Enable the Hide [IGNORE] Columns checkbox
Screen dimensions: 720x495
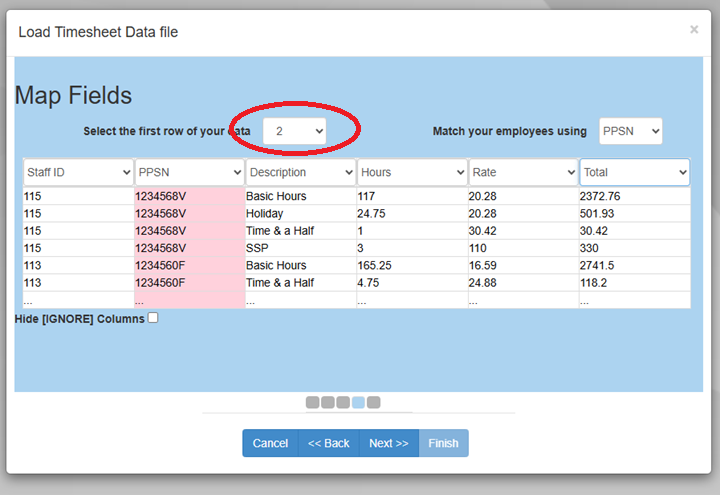click(x=153, y=318)
